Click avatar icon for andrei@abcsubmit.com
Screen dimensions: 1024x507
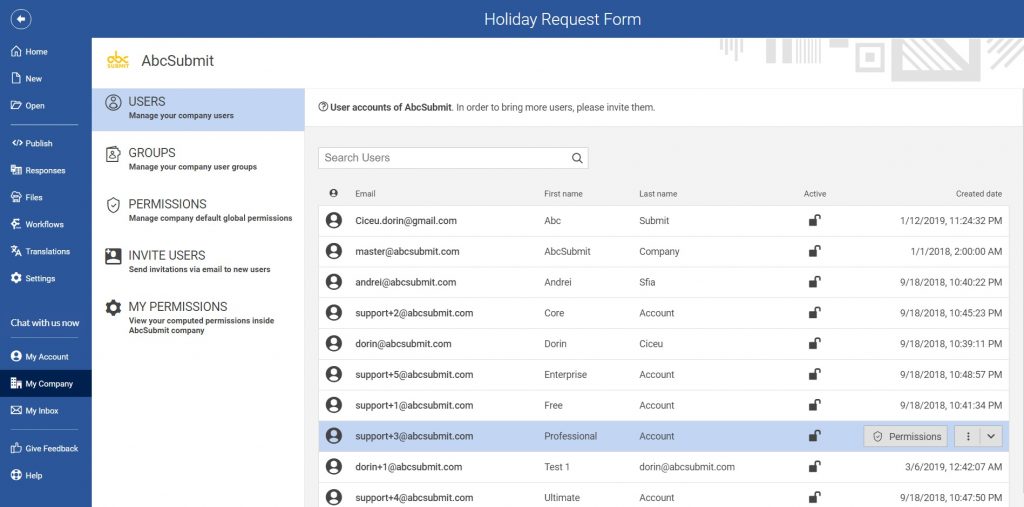(x=334, y=282)
